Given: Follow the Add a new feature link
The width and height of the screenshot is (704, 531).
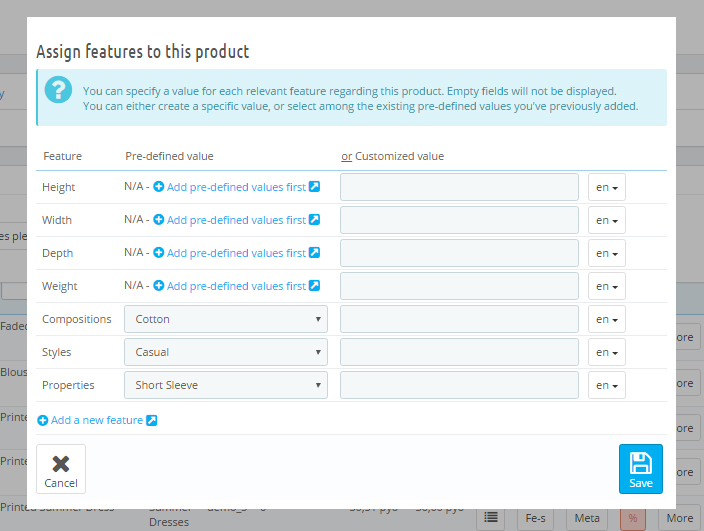Looking at the screenshot, I should (96, 420).
